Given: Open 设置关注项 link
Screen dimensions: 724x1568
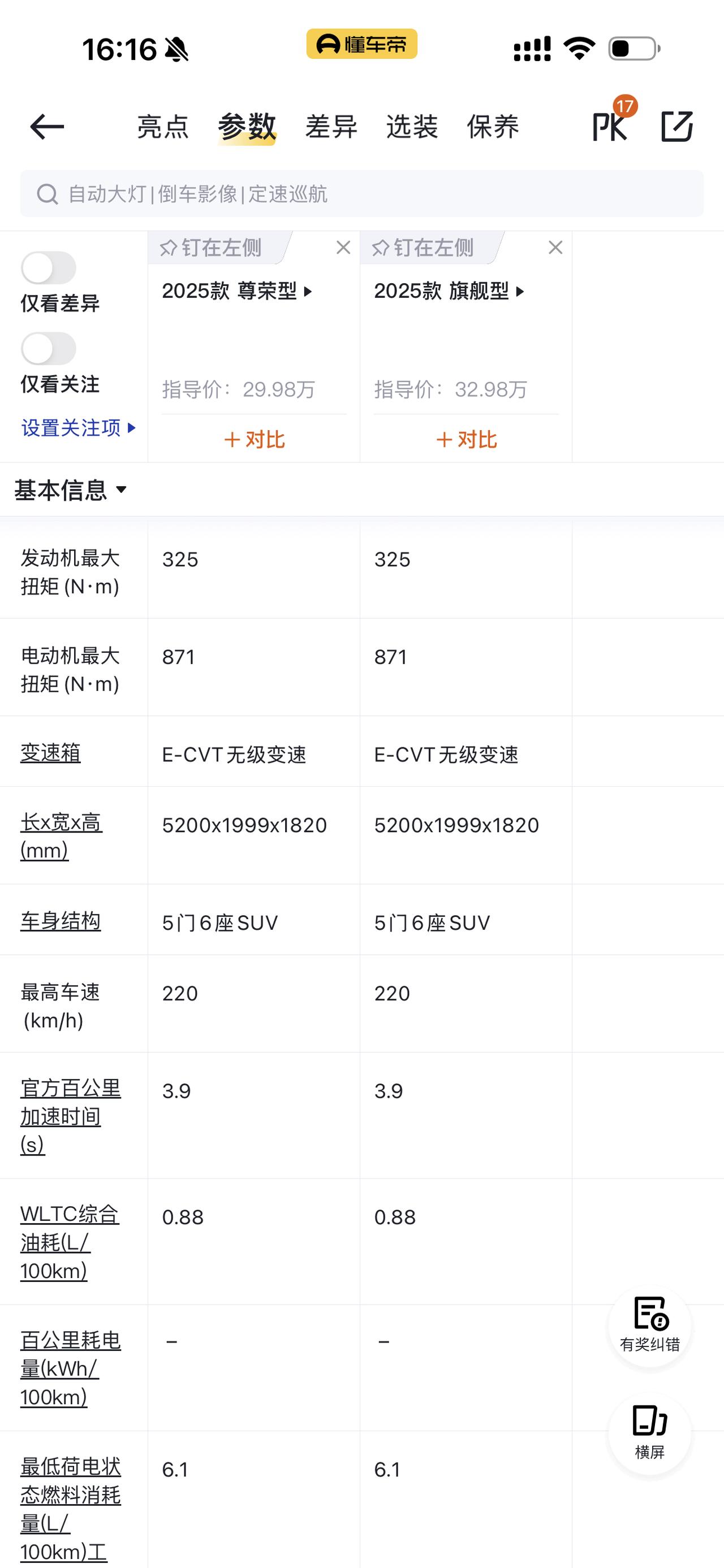Looking at the screenshot, I should [x=78, y=428].
